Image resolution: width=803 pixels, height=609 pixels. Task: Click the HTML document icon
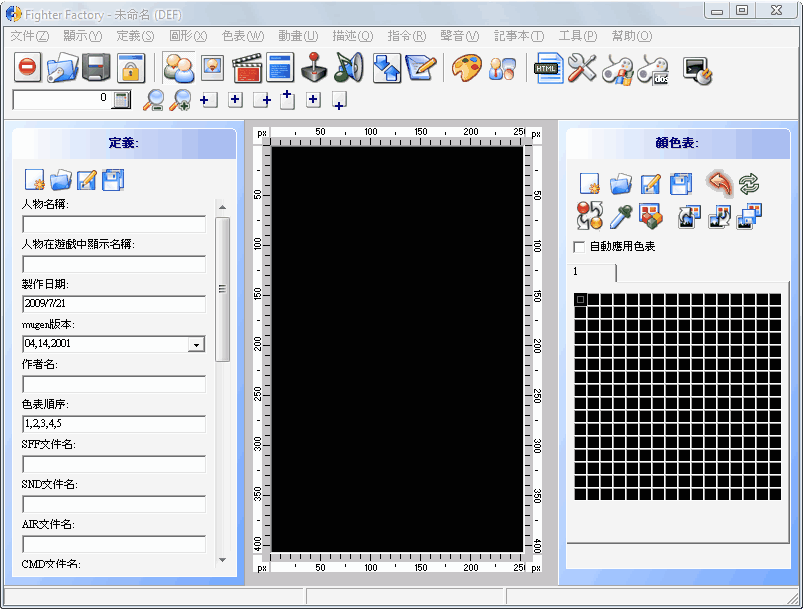(x=548, y=68)
